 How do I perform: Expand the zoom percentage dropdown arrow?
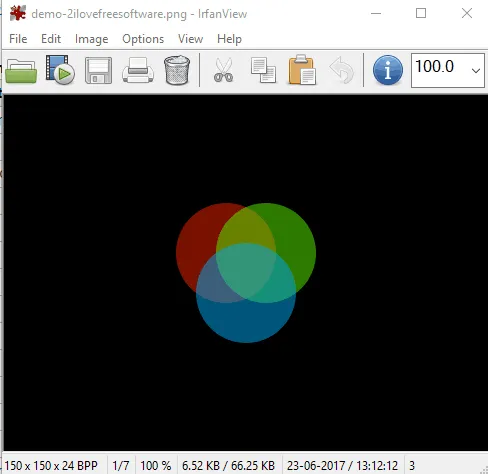tap(476, 70)
